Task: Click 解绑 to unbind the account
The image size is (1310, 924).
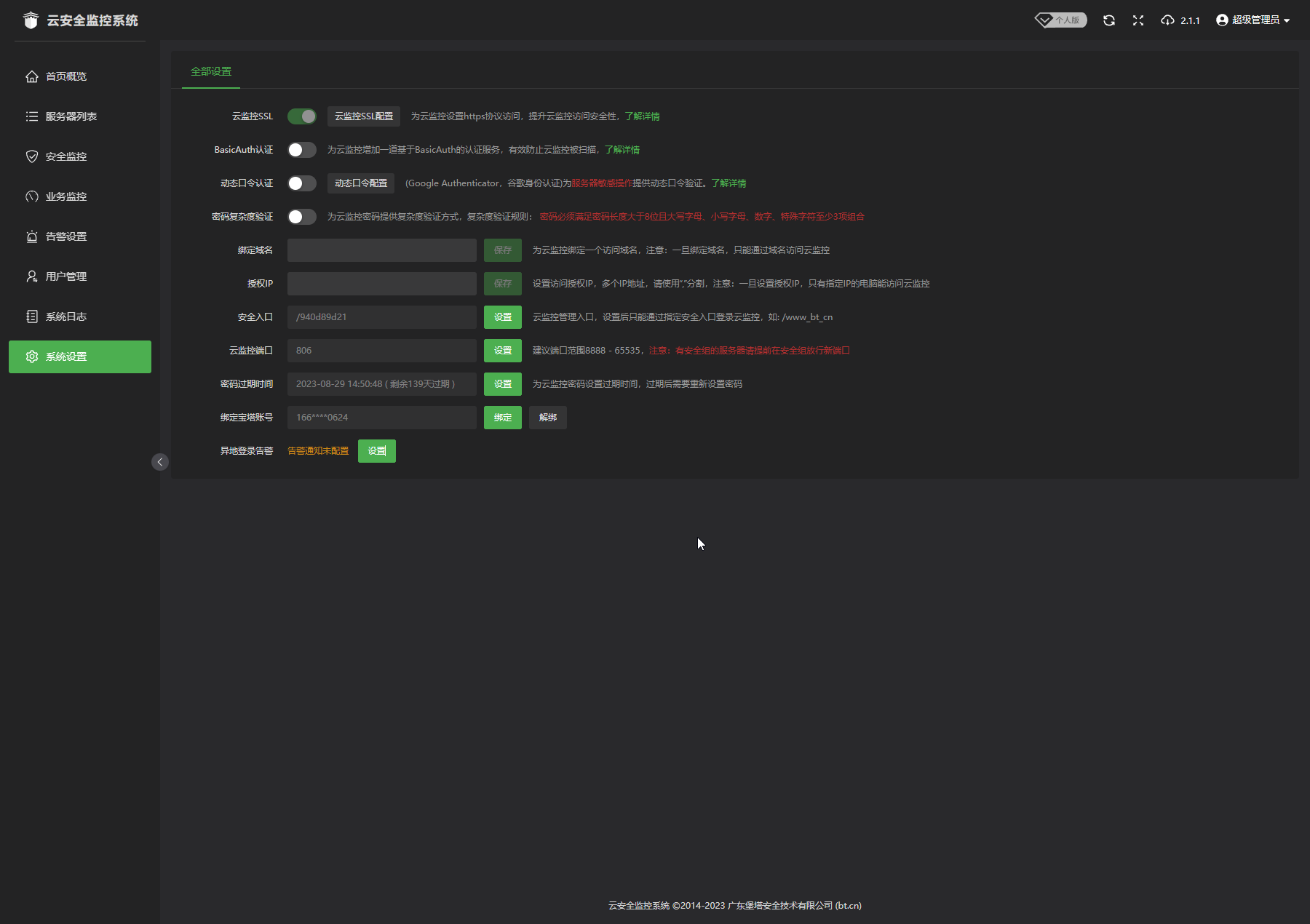Action: pyautogui.click(x=547, y=418)
